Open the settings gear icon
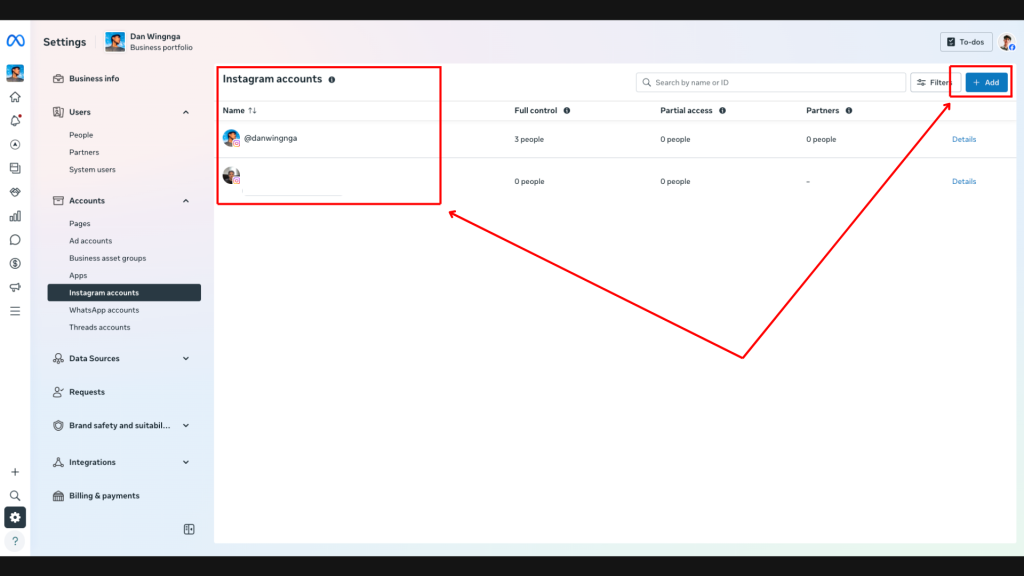 click(x=15, y=517)
